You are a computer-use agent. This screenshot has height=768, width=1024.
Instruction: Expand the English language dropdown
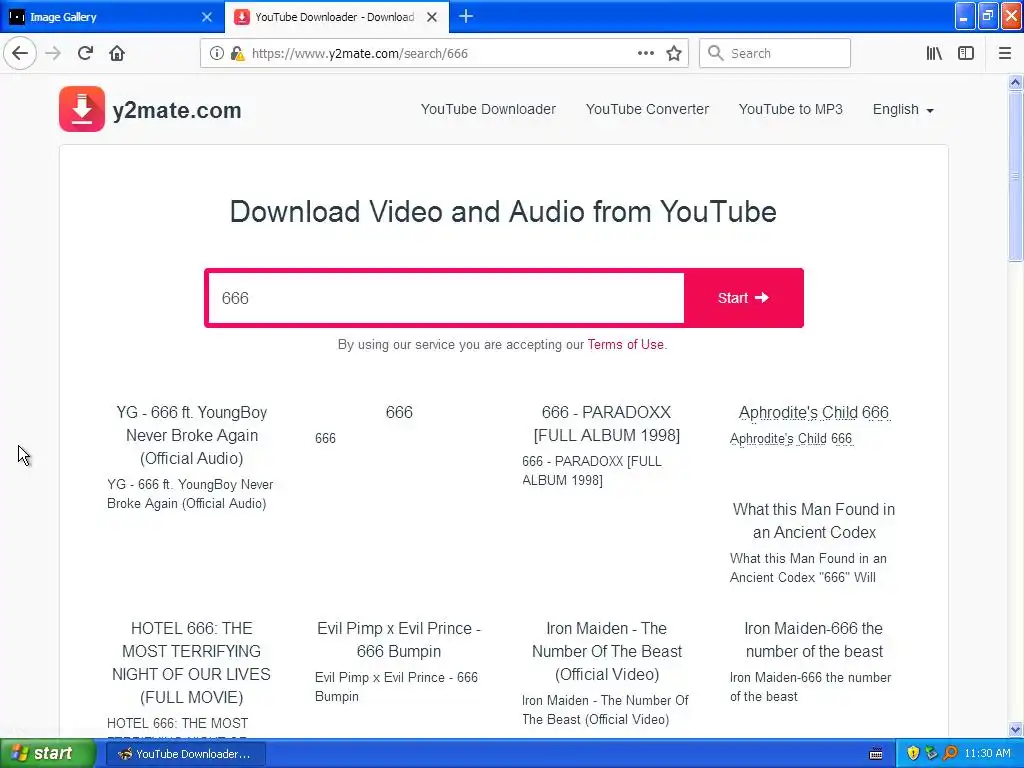pos(903,109)
